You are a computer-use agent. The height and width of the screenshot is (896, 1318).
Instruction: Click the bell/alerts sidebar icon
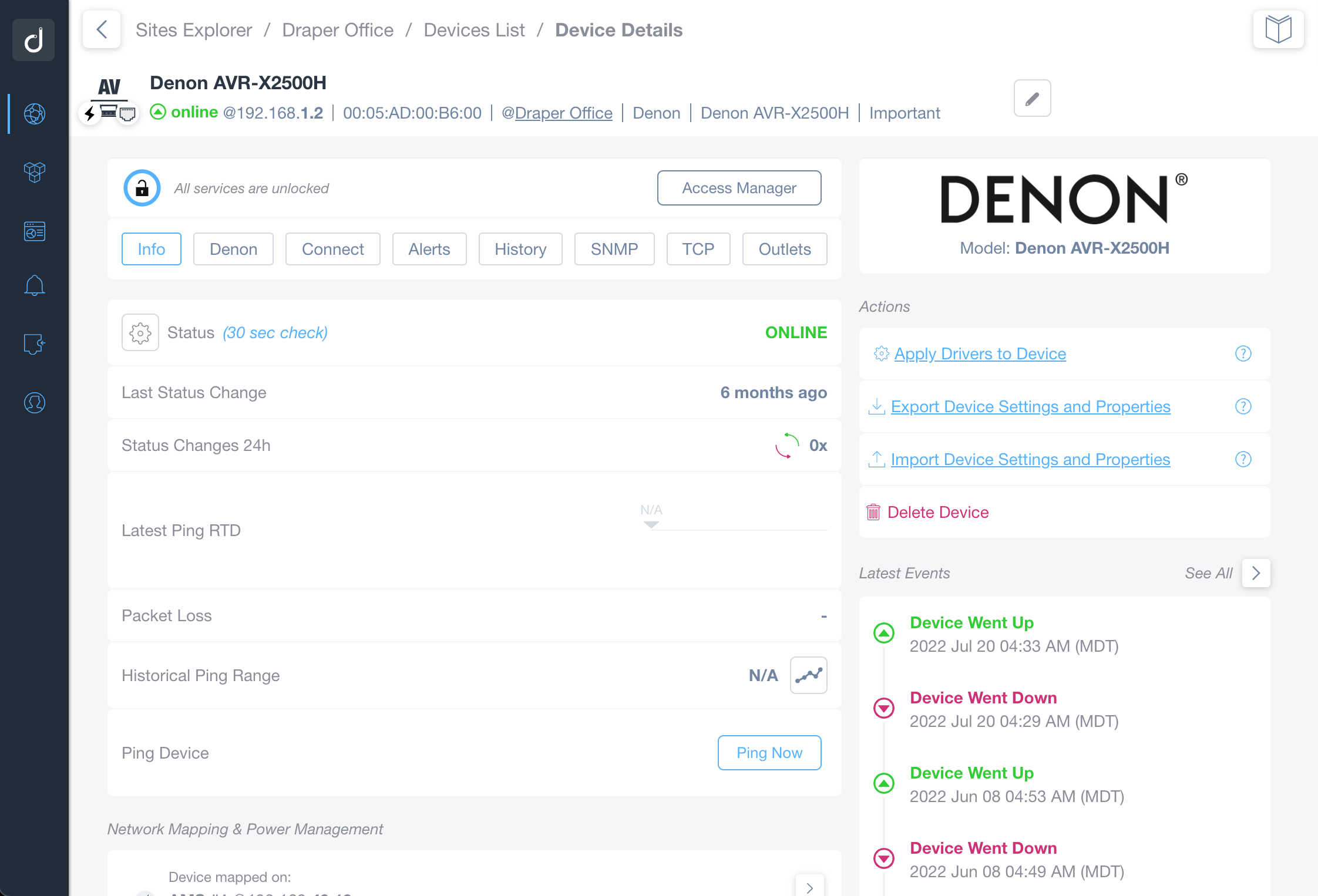[x=34, y=285]
